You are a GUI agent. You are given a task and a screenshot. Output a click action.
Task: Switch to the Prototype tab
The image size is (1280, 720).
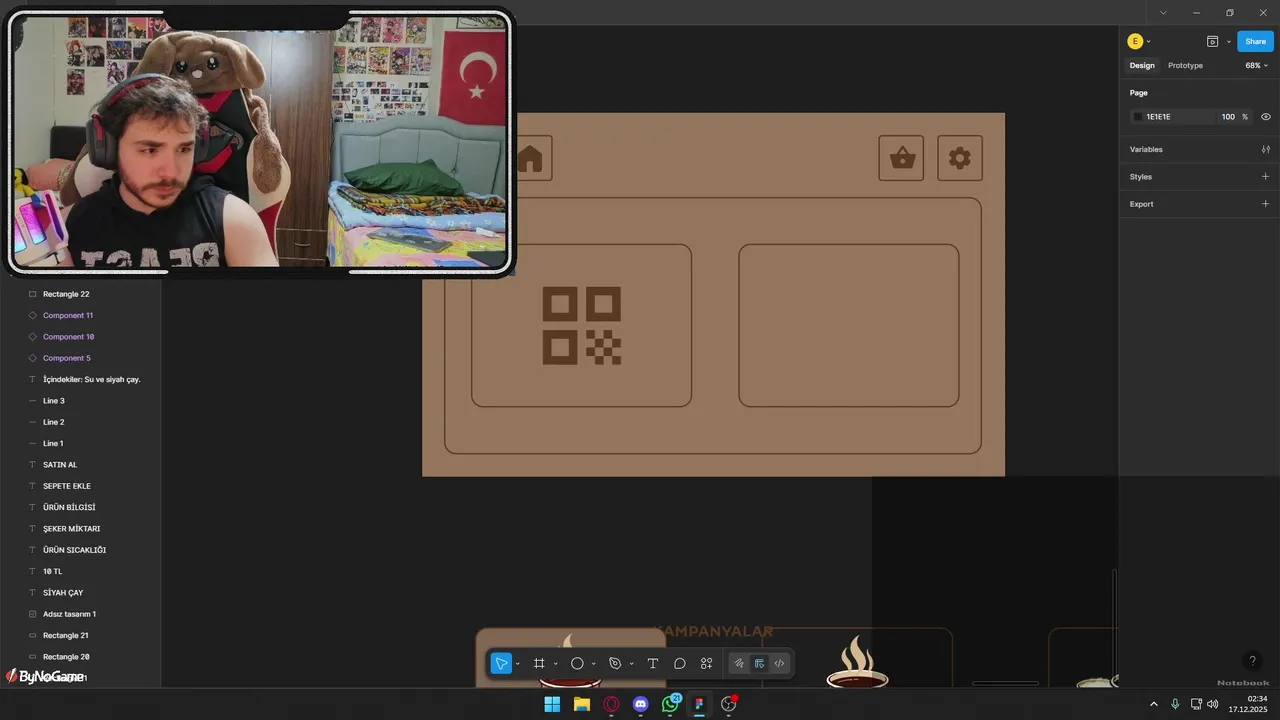1185,65
